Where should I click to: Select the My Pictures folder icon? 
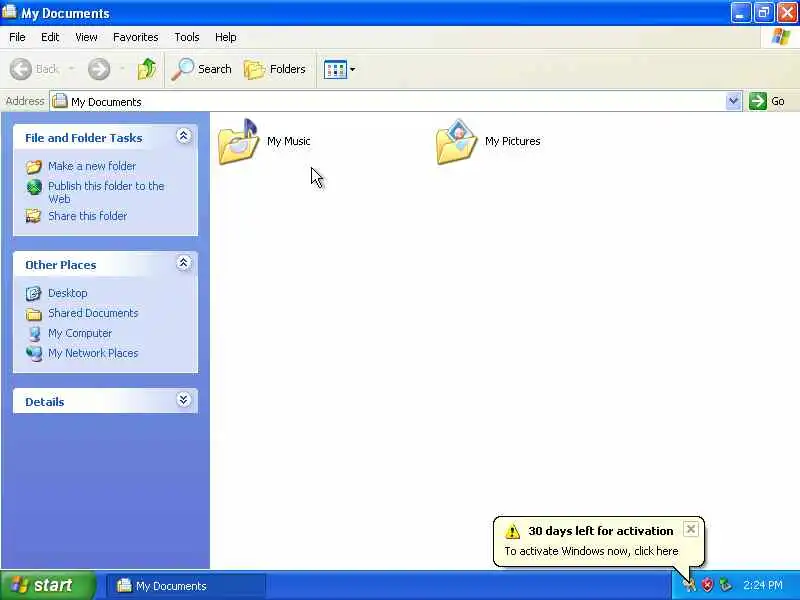457,142
